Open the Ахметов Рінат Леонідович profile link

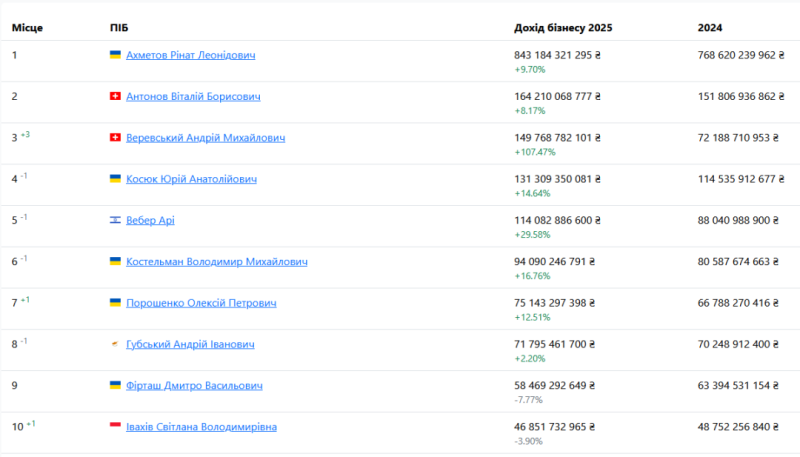[x=190, y=55]
